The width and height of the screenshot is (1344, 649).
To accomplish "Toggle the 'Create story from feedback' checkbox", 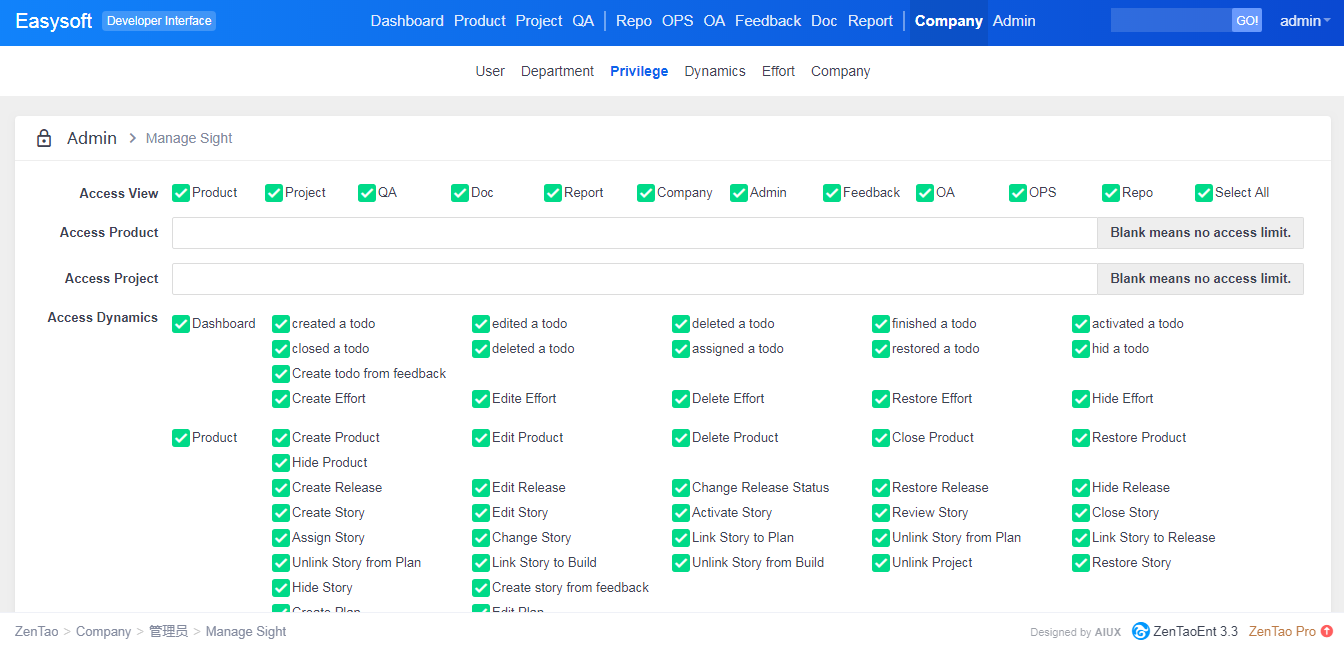I will click(481, 588).
